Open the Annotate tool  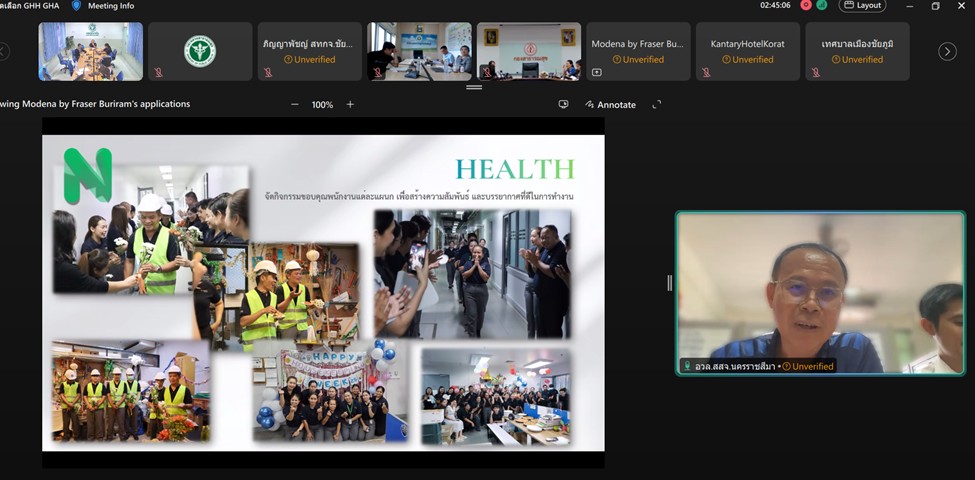(610, 104)
